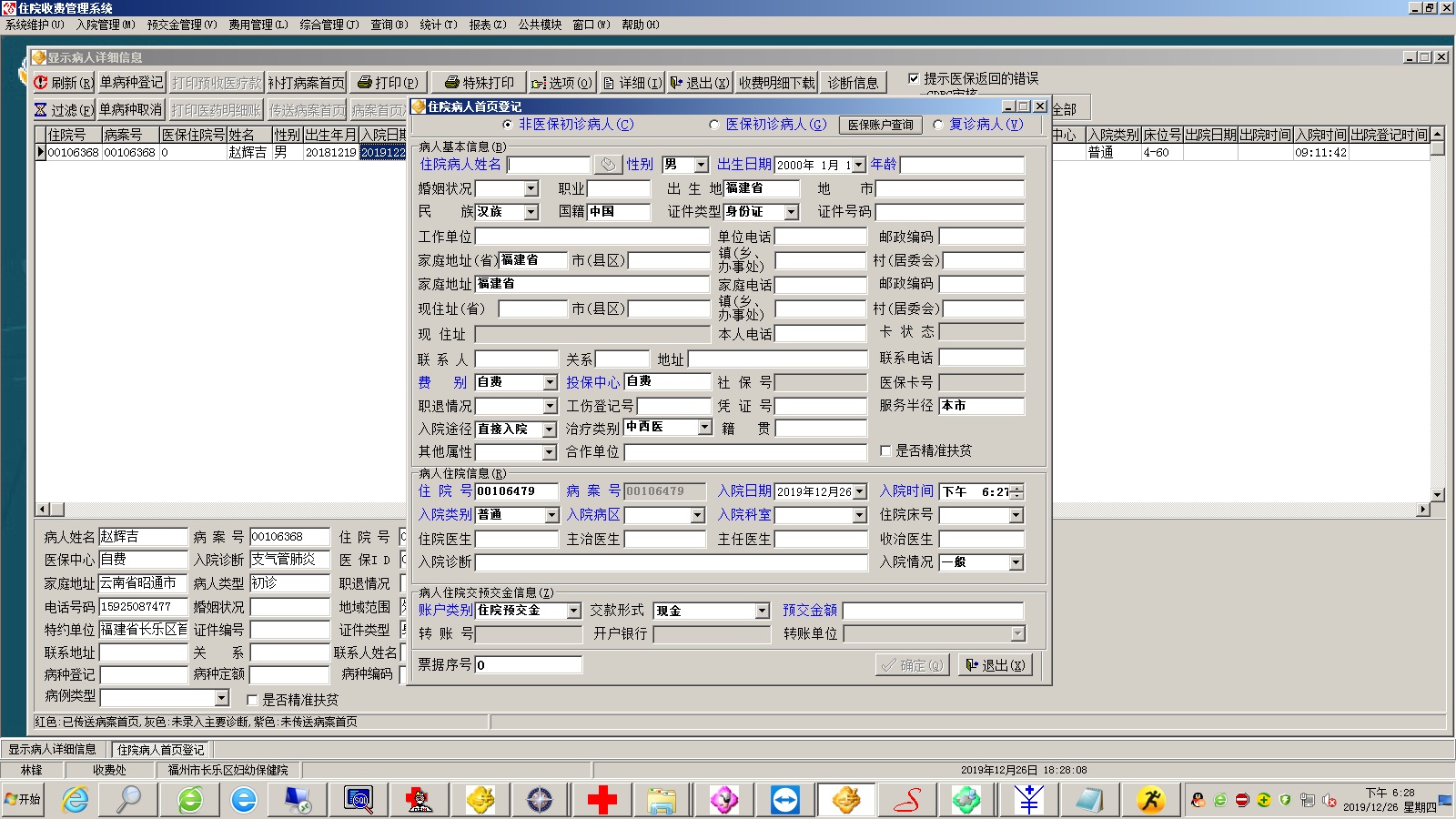
Task: Open the green 360 browser taskbar icon
Action: coord(190,800)
